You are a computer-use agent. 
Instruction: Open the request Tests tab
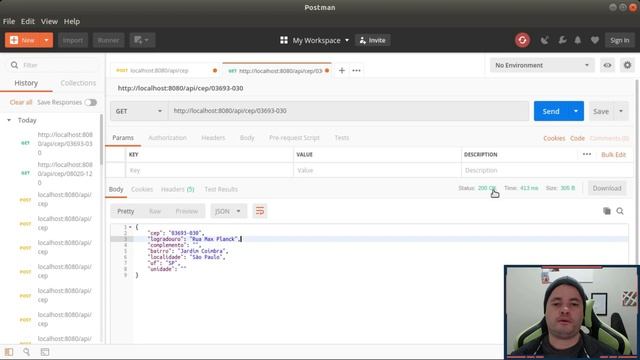(x=342, y=138)
